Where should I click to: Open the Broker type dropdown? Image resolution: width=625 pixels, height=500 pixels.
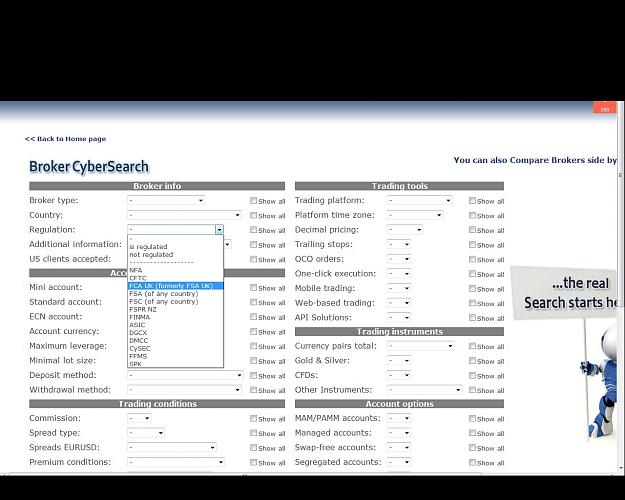pyautogui.click(x=166, y=200)
